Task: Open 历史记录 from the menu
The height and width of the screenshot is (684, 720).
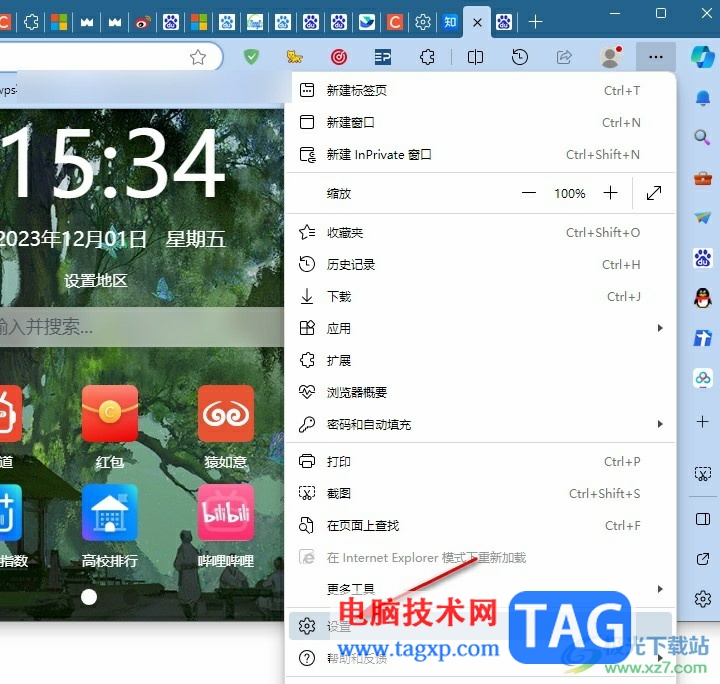Action: [480, 264]
